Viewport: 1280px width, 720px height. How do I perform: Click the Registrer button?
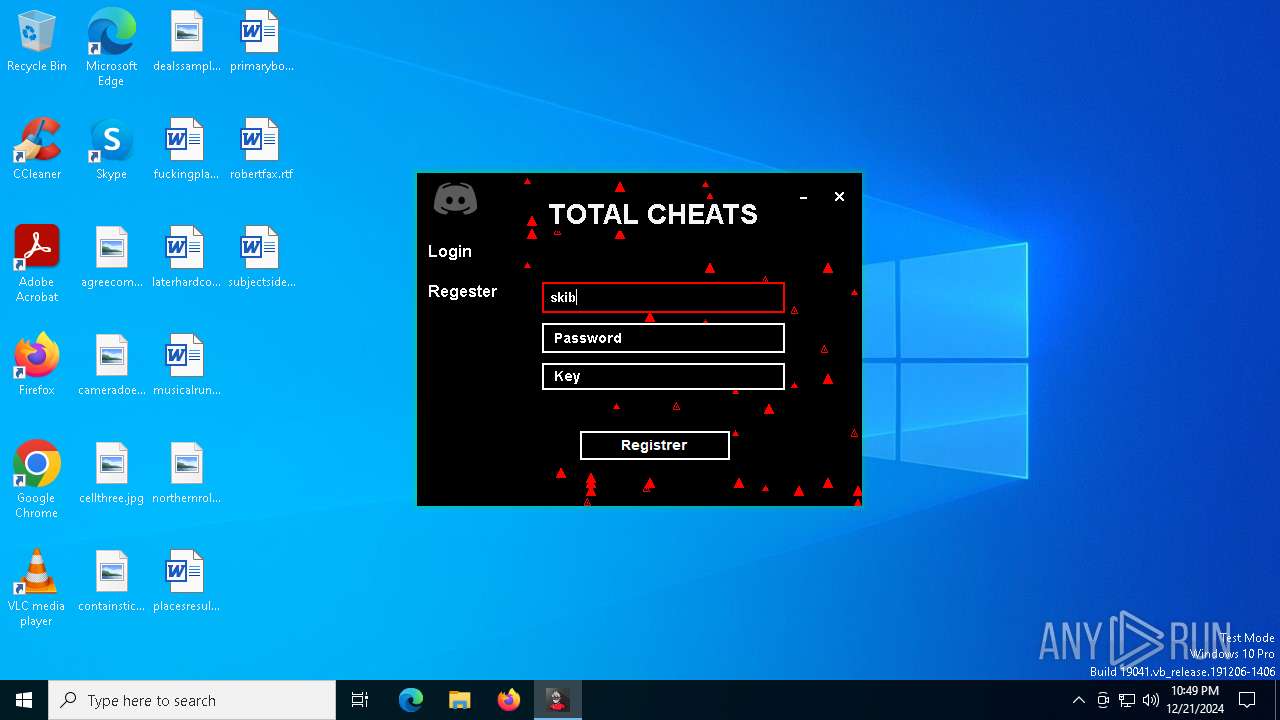pyautogui.click(x=654, y=445)
